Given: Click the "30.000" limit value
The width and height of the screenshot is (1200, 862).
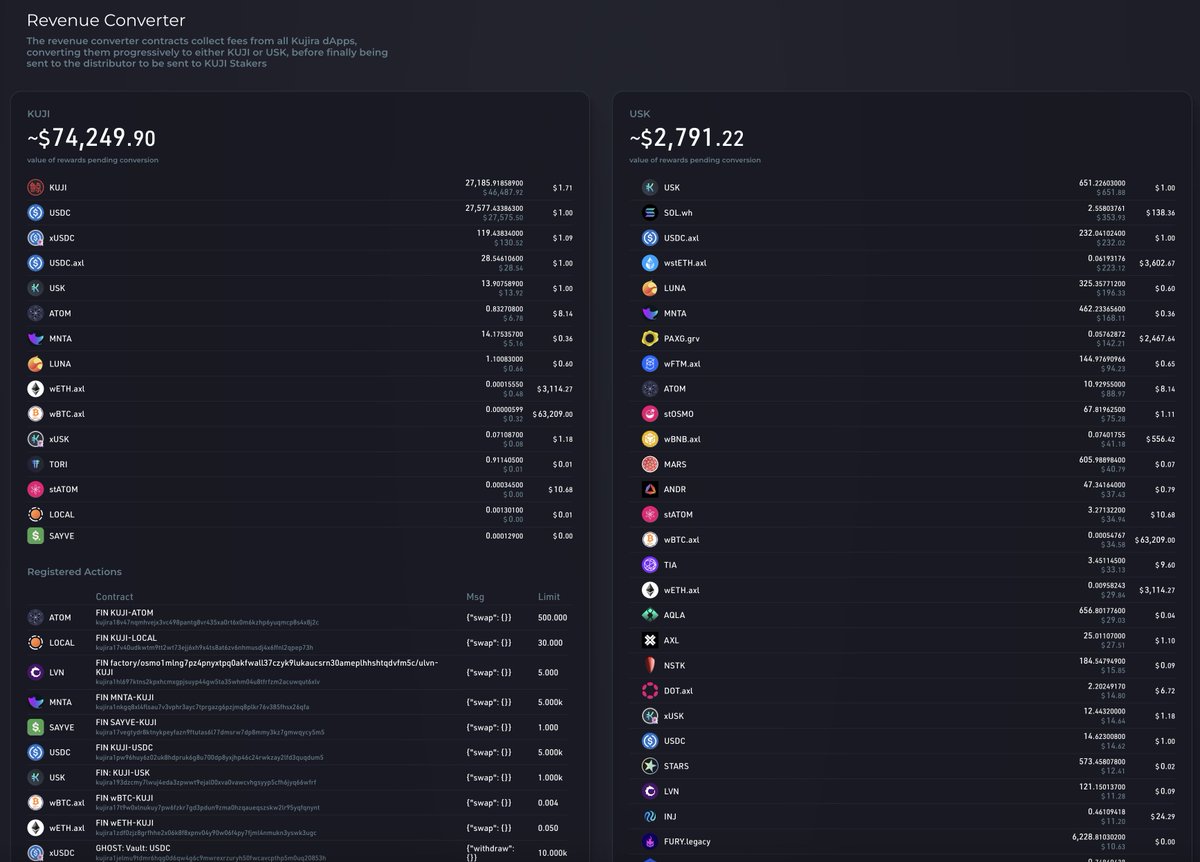Looking at the screenshot, I should [x=550, y=643].
